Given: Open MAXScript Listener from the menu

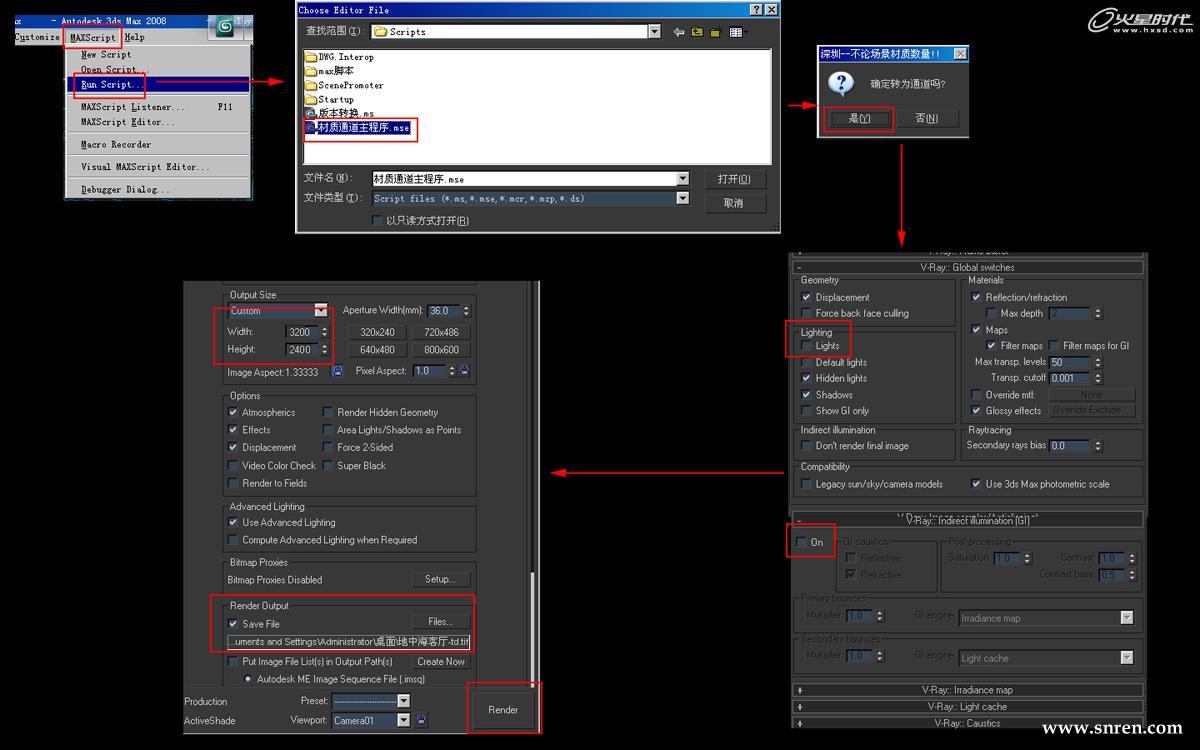Looking at the screenshot, I should (x=158, y=107).
